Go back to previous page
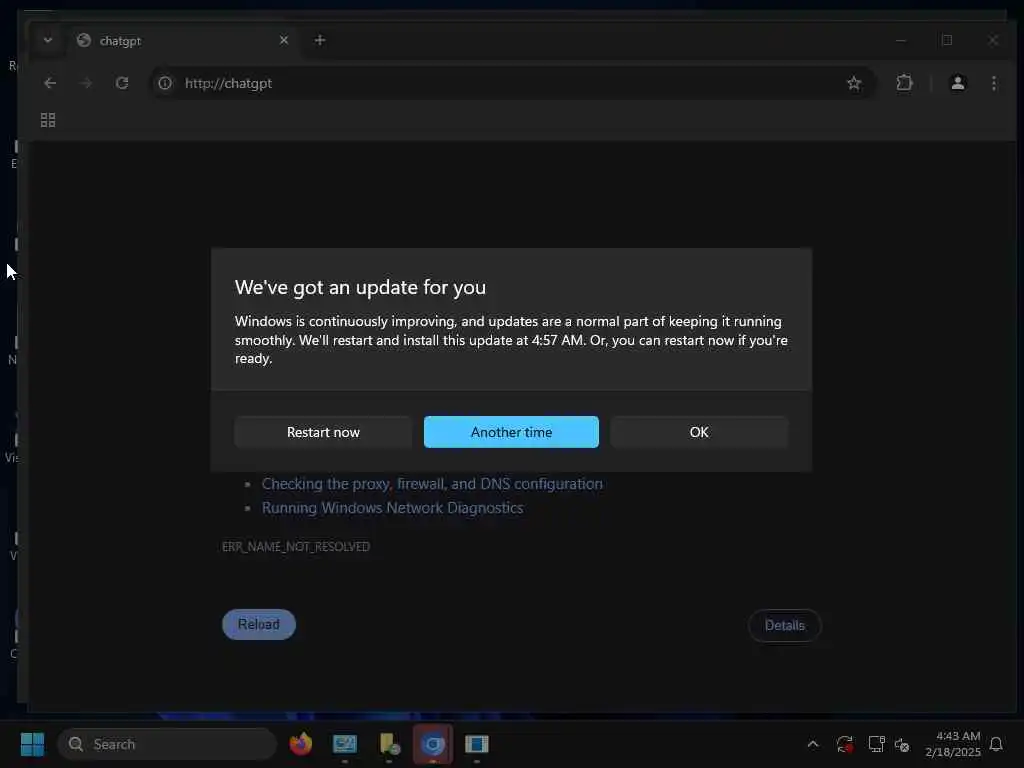This screenshot has height=768, width=1024. [x=50, y=83]
